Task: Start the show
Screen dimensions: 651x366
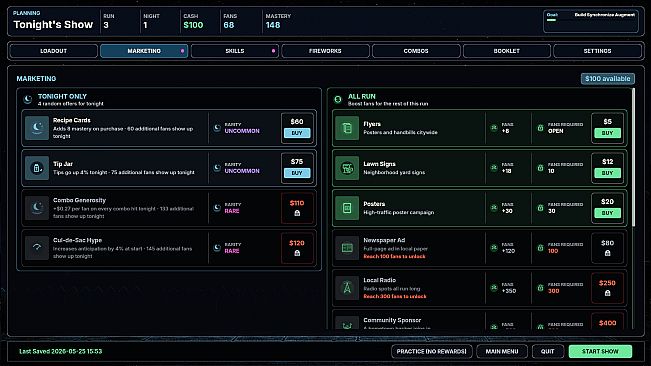Action: 600,351
